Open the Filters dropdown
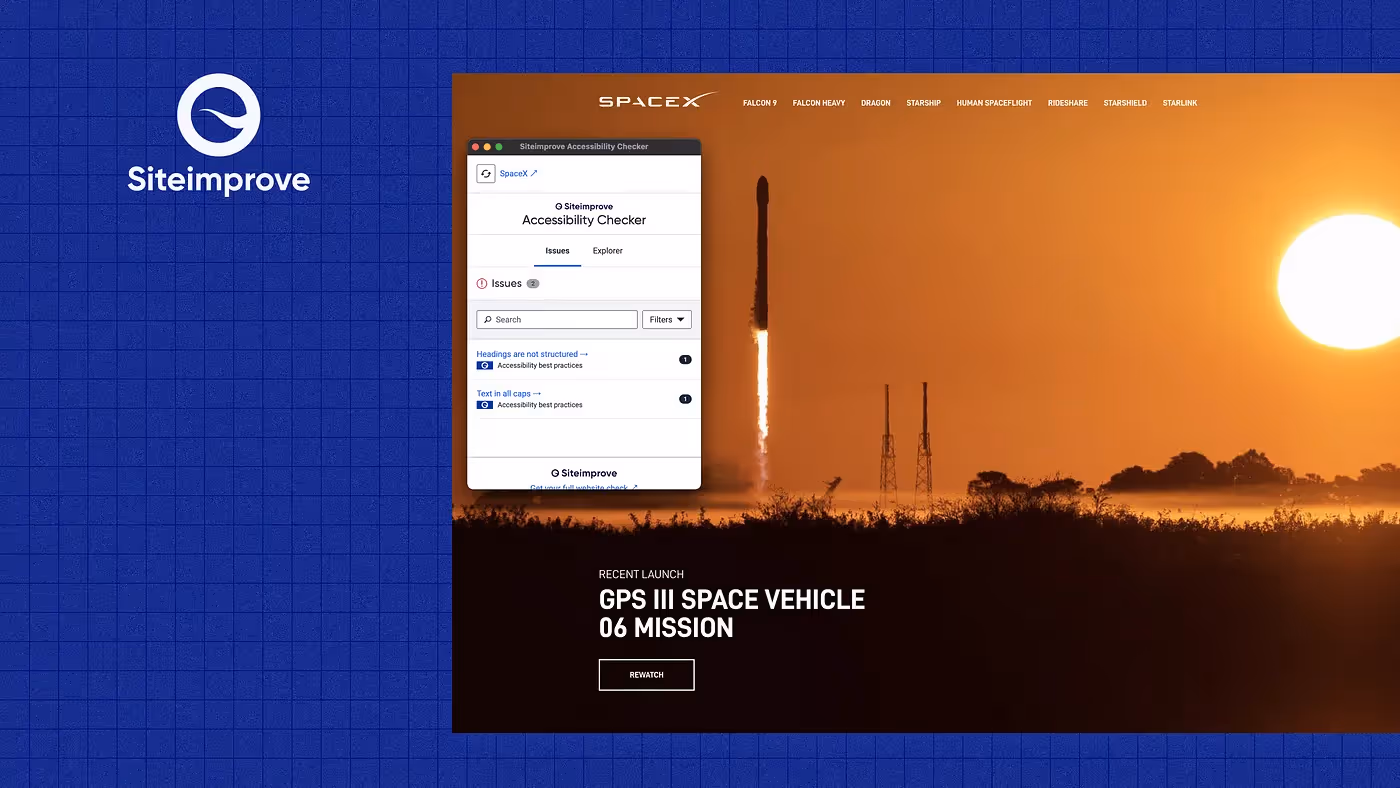 (667, 320)
